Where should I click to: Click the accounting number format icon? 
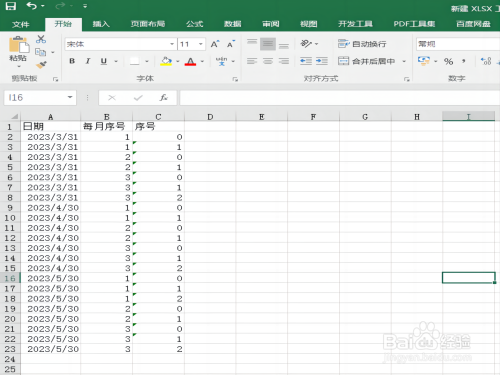coord(423,61)
